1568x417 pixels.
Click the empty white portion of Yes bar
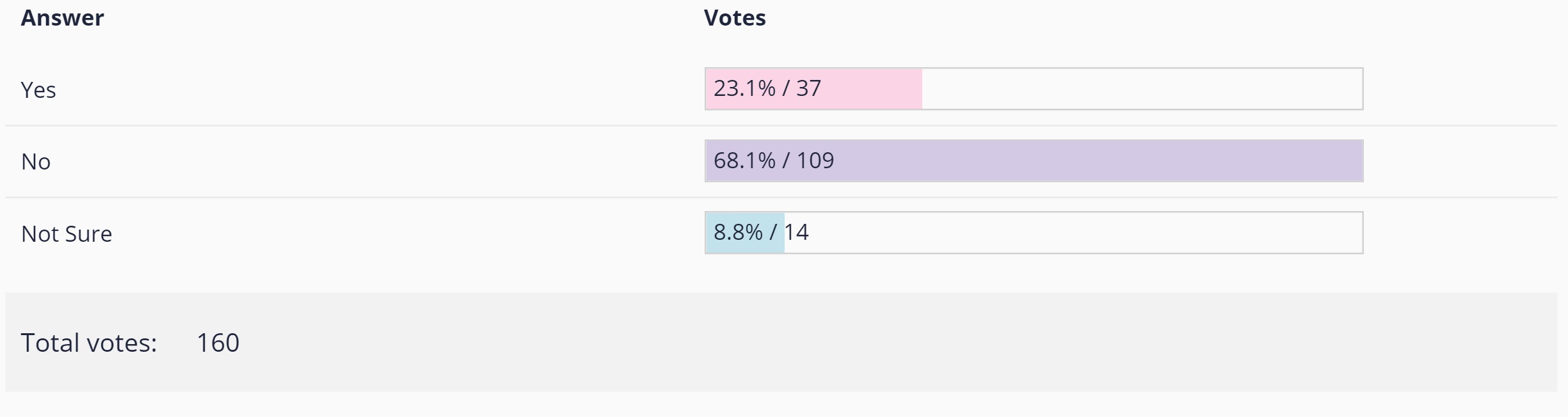pyautogui.click(x=1139, y=89)
